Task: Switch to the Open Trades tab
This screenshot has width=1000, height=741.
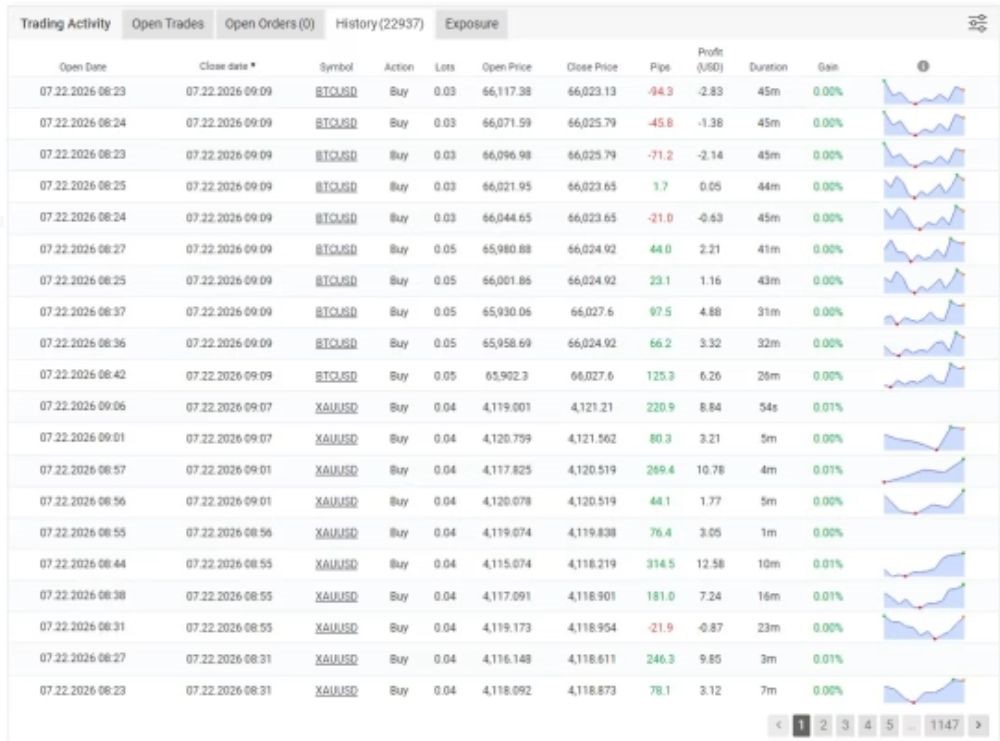Action: 168,24
